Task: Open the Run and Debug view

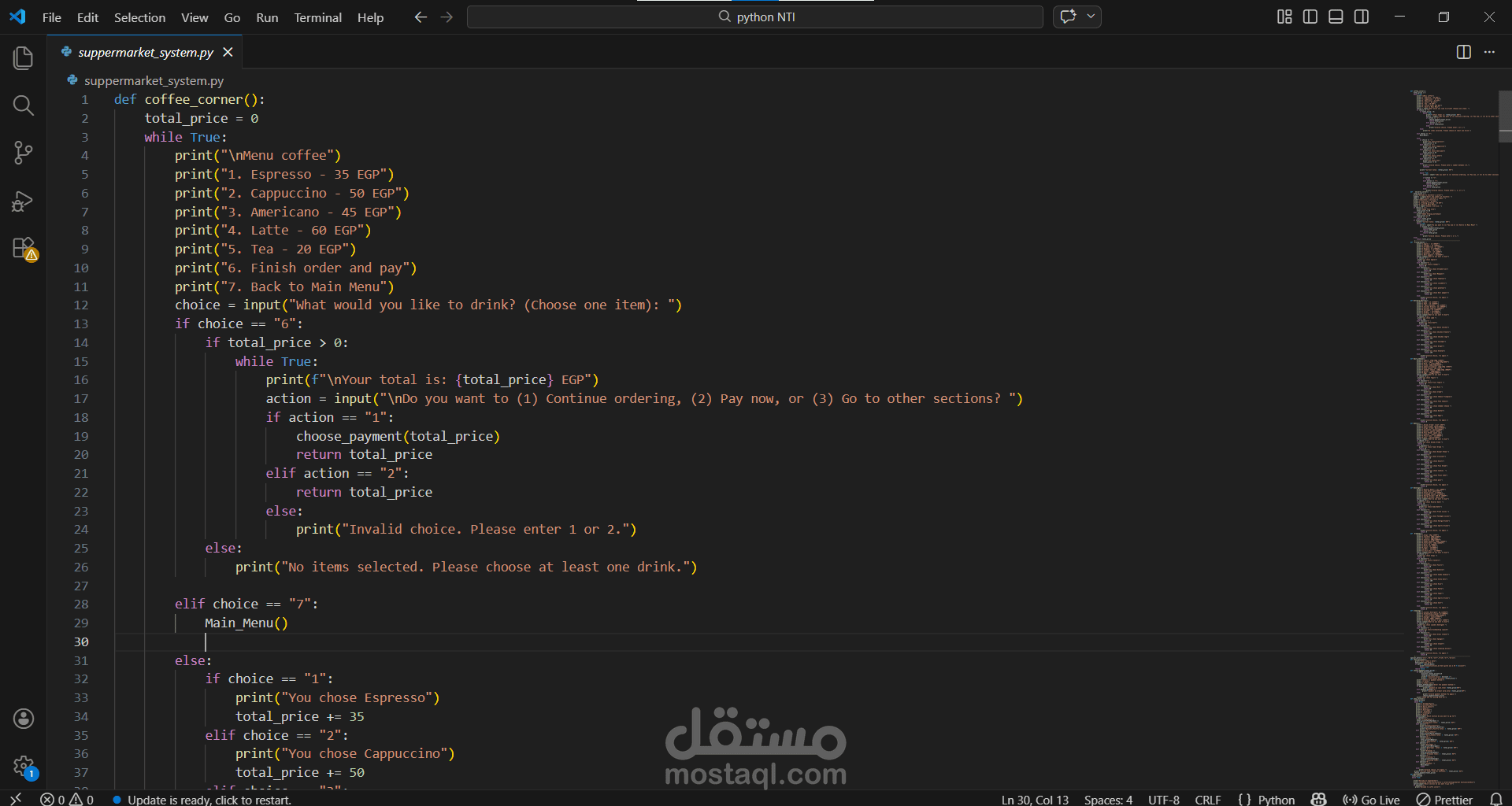Action: point(24,201)
